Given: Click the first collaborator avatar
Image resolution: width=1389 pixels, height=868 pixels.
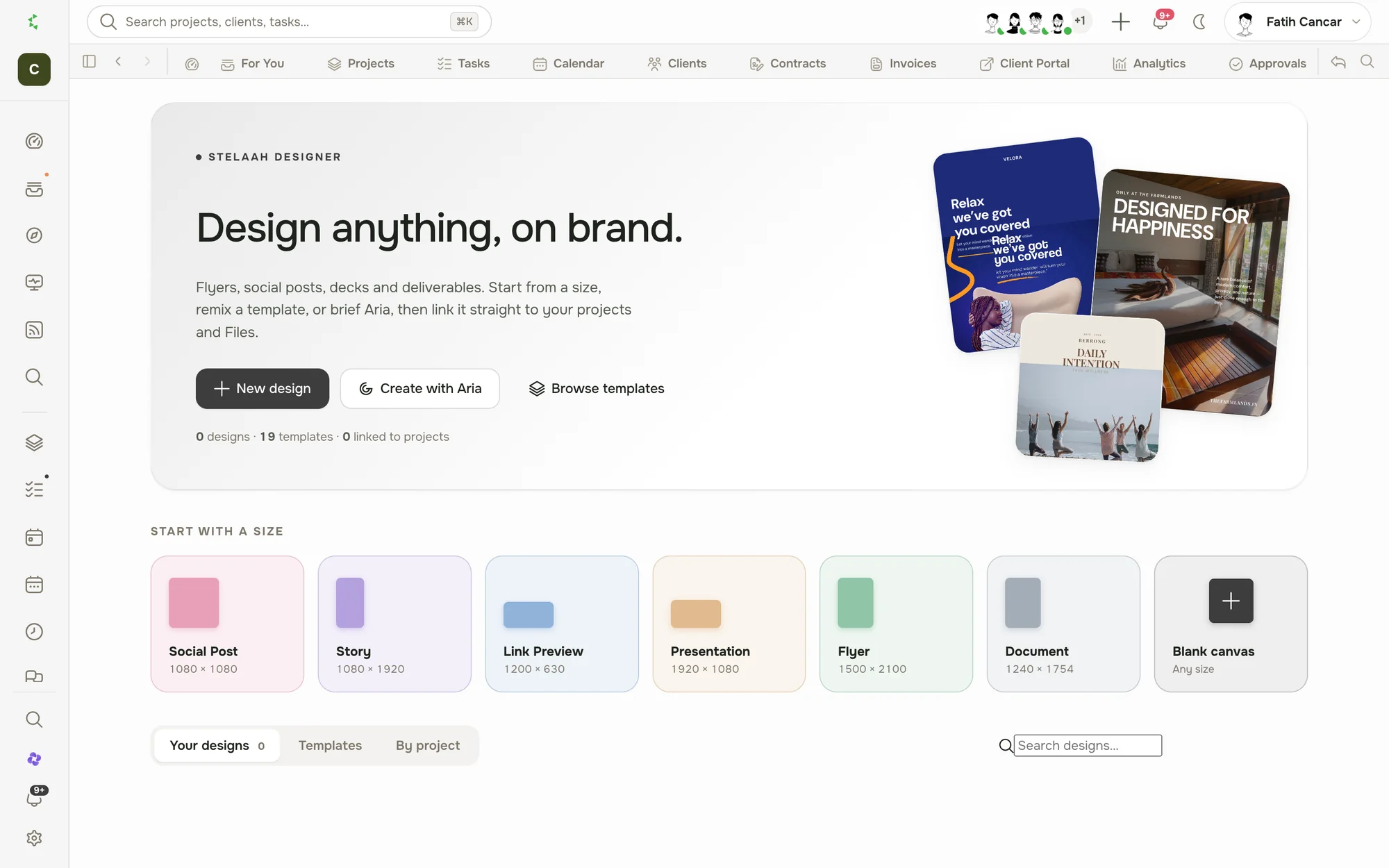Looking at the screenshot, I should pos(993,22).
